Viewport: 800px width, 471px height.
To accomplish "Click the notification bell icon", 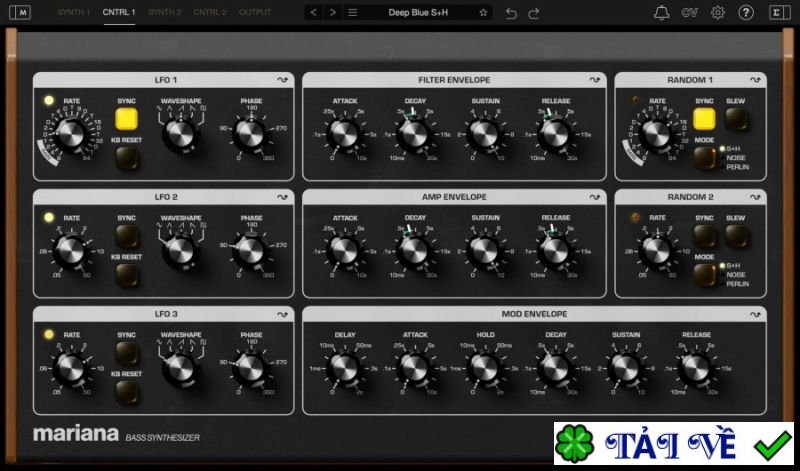I will 662,13.
